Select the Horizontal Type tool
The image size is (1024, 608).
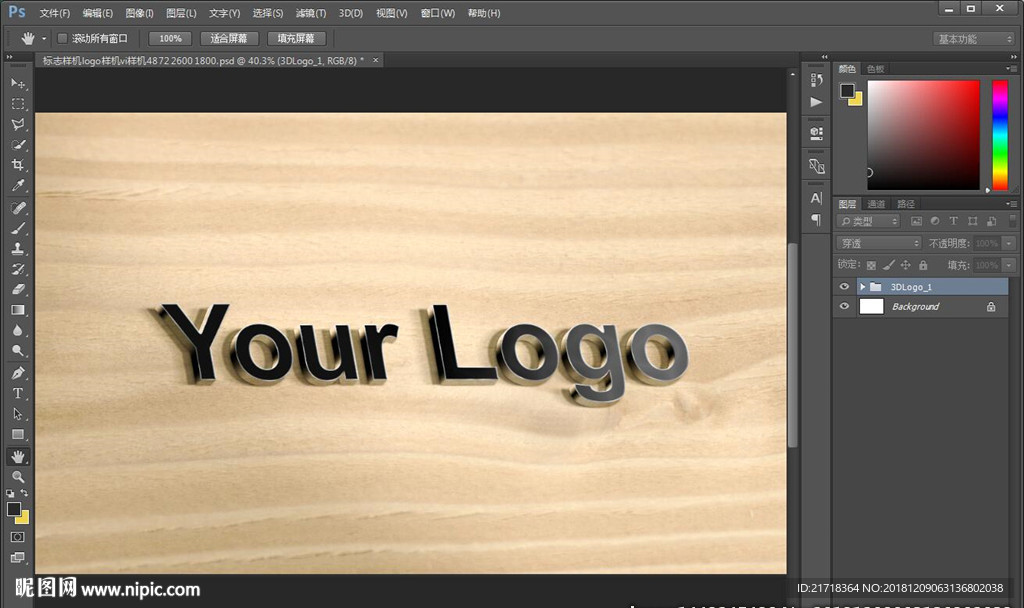click(18, 393)
